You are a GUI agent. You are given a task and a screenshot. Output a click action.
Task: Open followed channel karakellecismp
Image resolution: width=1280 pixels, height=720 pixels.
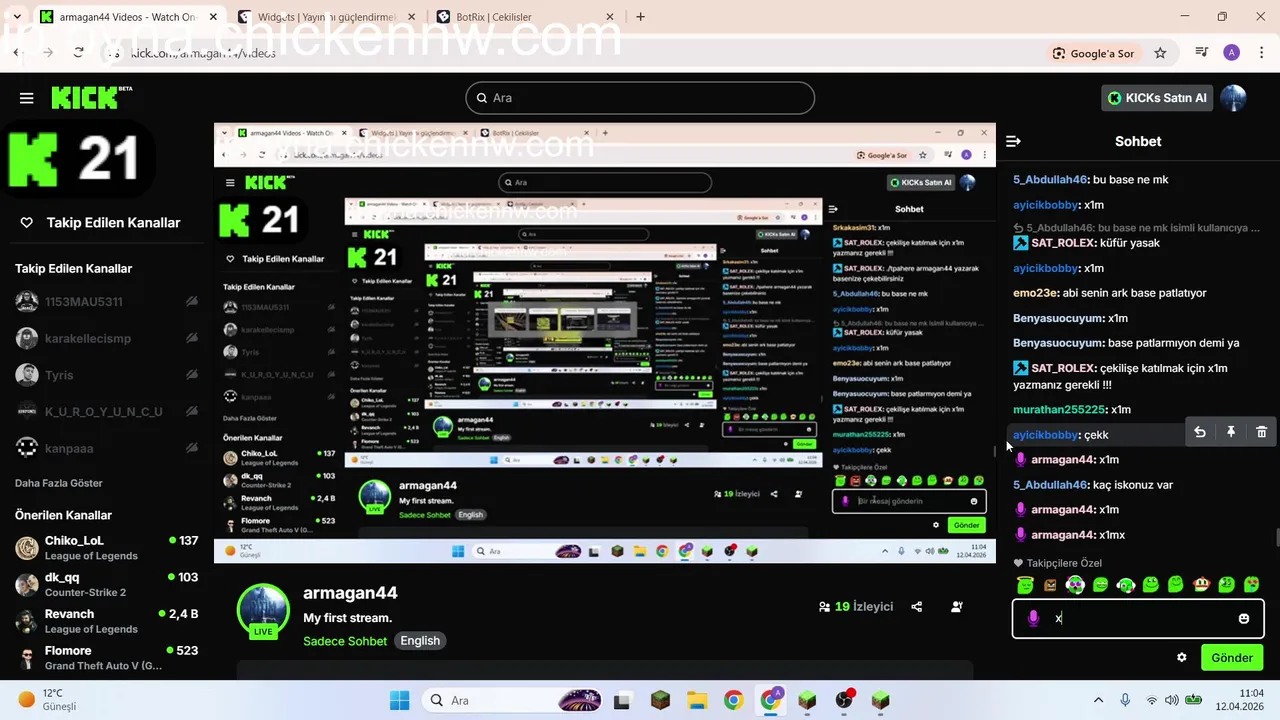106,338
